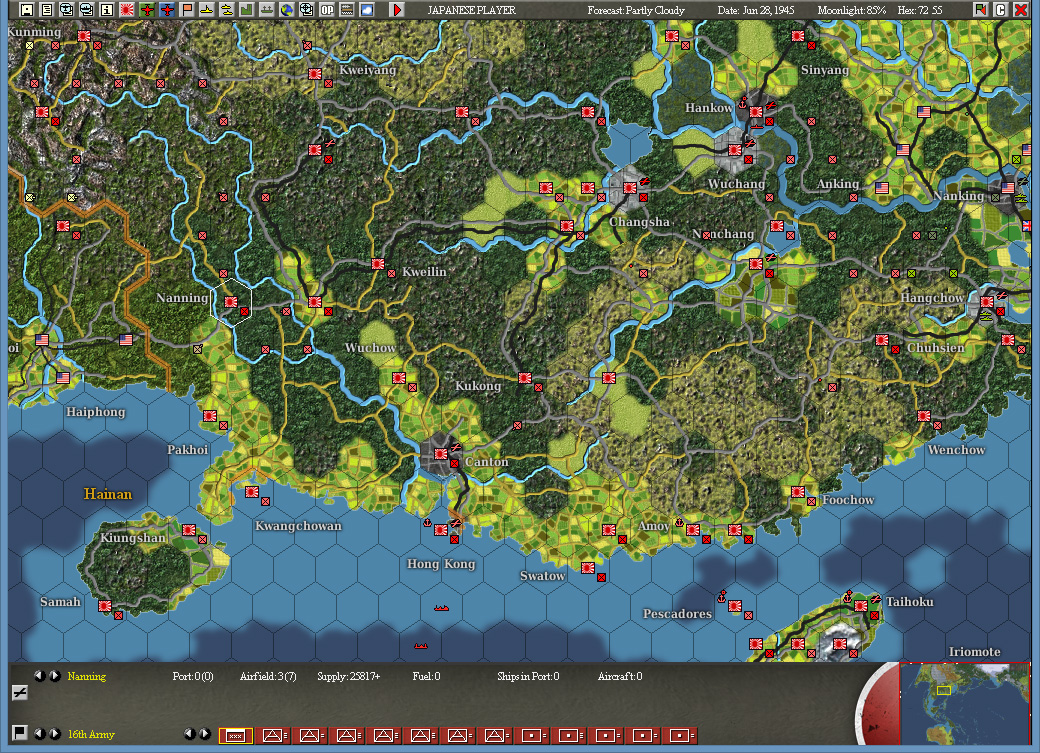This screenshot has height=753, width=1040.
Task: Click the black flag icon beside 16th Army
Action: point(20,732)
